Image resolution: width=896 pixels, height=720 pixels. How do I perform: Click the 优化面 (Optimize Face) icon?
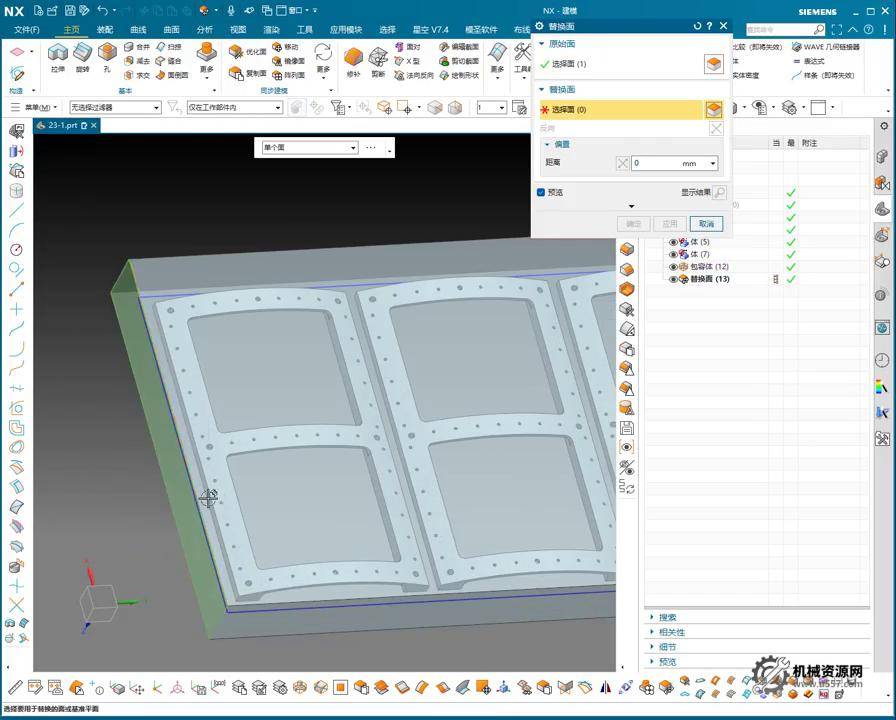click(x=237, y=50)
